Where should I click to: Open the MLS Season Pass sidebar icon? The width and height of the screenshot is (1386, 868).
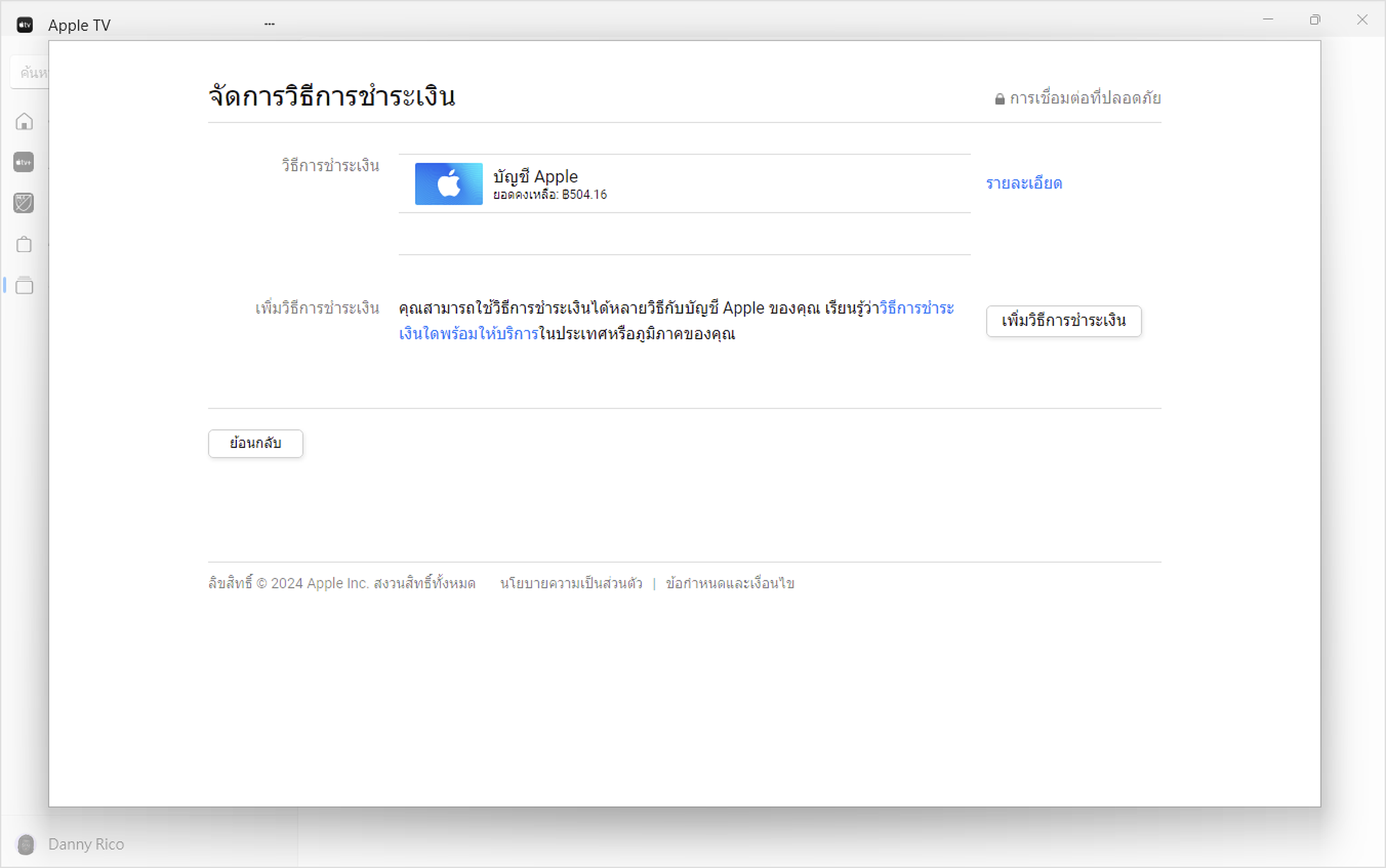point(24,203)
